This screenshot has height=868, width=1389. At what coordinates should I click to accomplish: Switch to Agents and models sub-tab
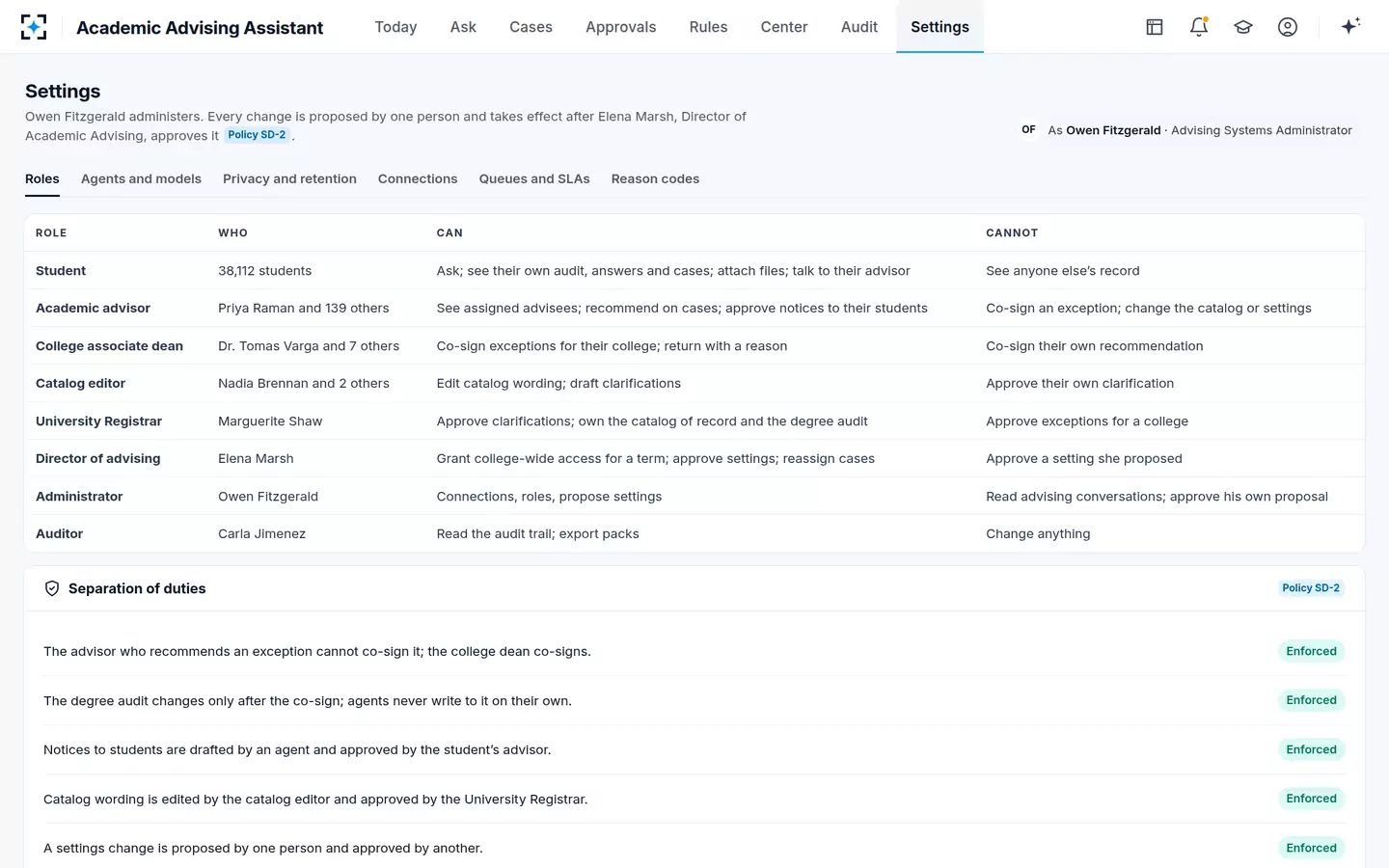pos(141,179)
